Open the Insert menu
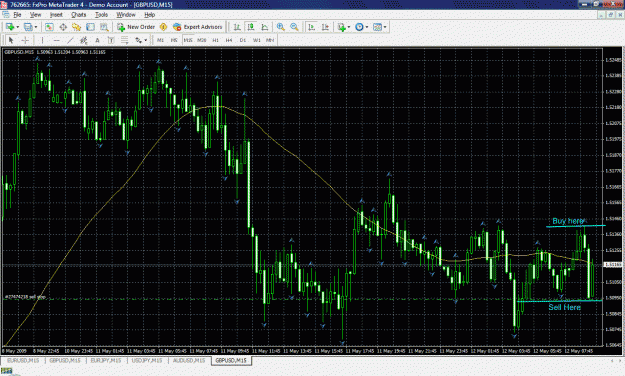The height and width of the screenshot is (376, 625). pyautogui.click(x=56, y=15)
